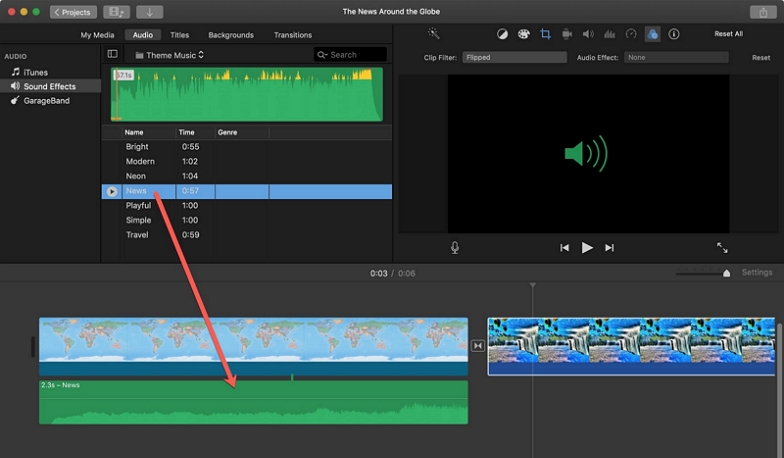Click the viewer preview area
The width and height of the screenshot is (784, 458).
[x=588, y=154]
